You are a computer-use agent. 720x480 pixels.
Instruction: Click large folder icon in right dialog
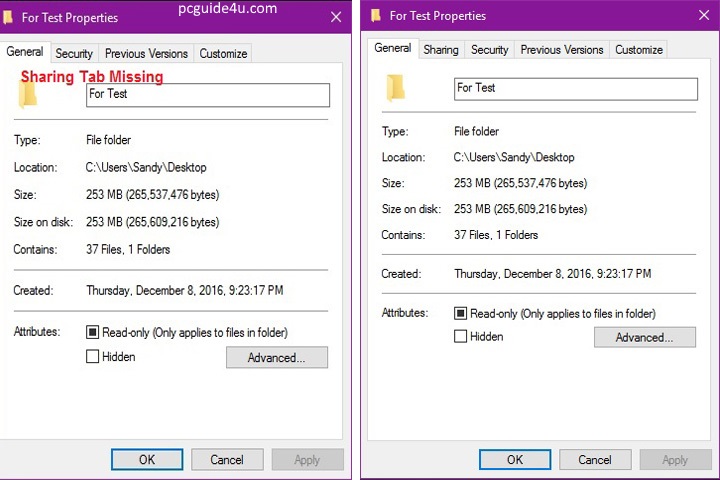coord(396,88)
